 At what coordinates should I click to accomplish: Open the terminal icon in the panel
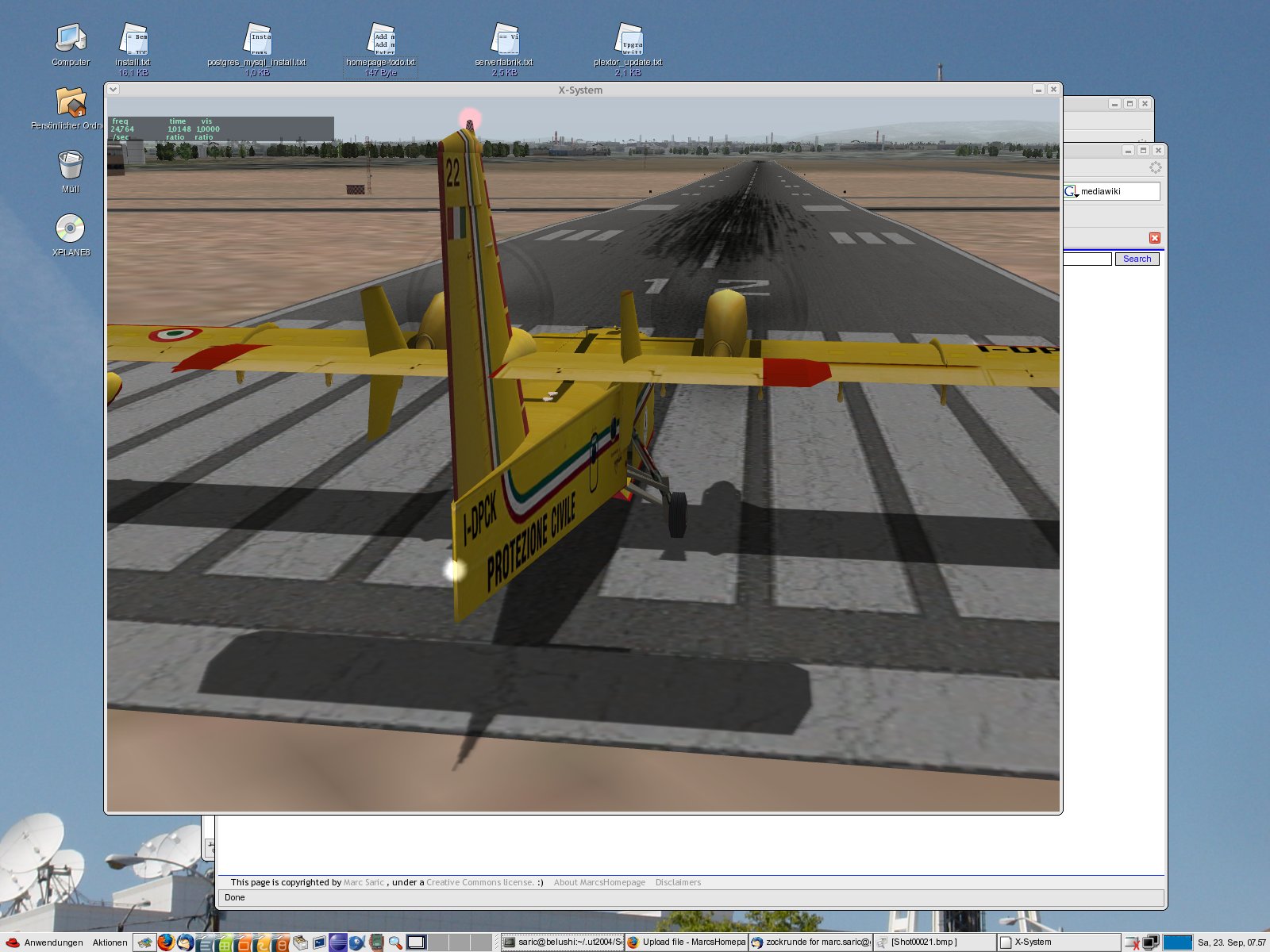[319, 942]
